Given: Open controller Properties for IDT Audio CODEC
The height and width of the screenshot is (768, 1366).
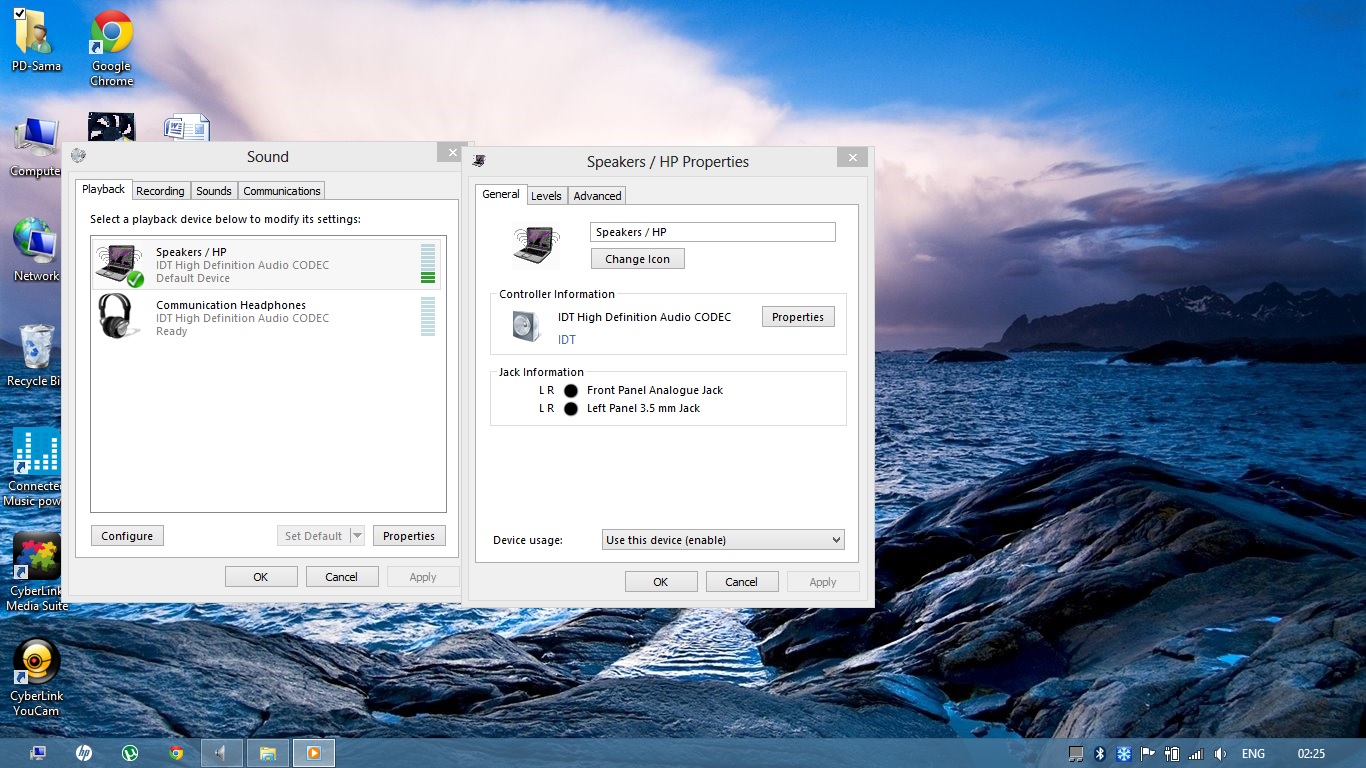Looking at the screenshot, I should 797,317.
